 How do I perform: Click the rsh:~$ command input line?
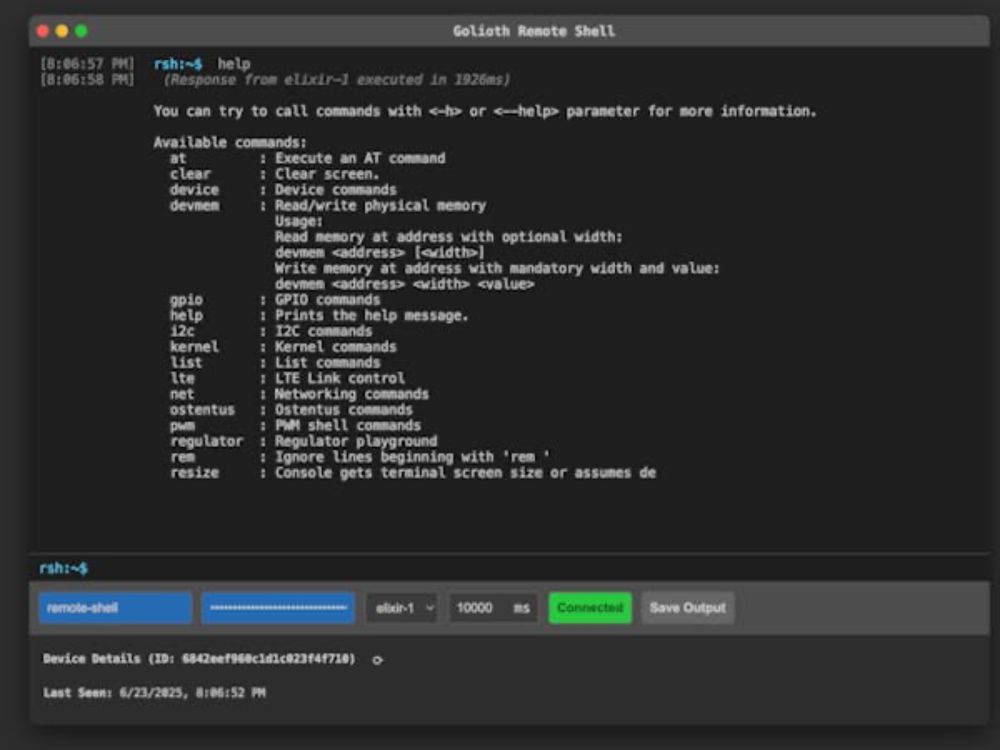point(510,568)
